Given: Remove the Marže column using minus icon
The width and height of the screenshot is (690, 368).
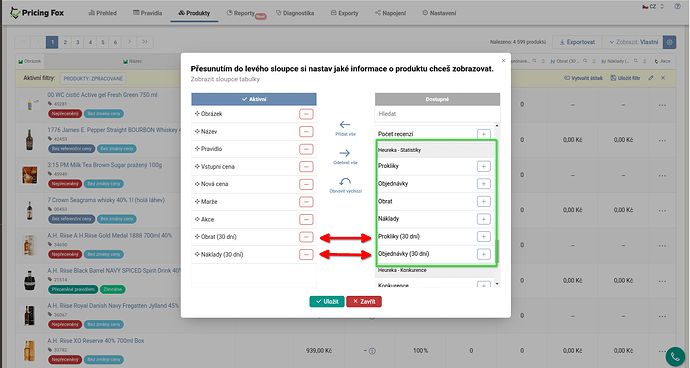Looking at the screenshot, I should (x=306, y=202).
